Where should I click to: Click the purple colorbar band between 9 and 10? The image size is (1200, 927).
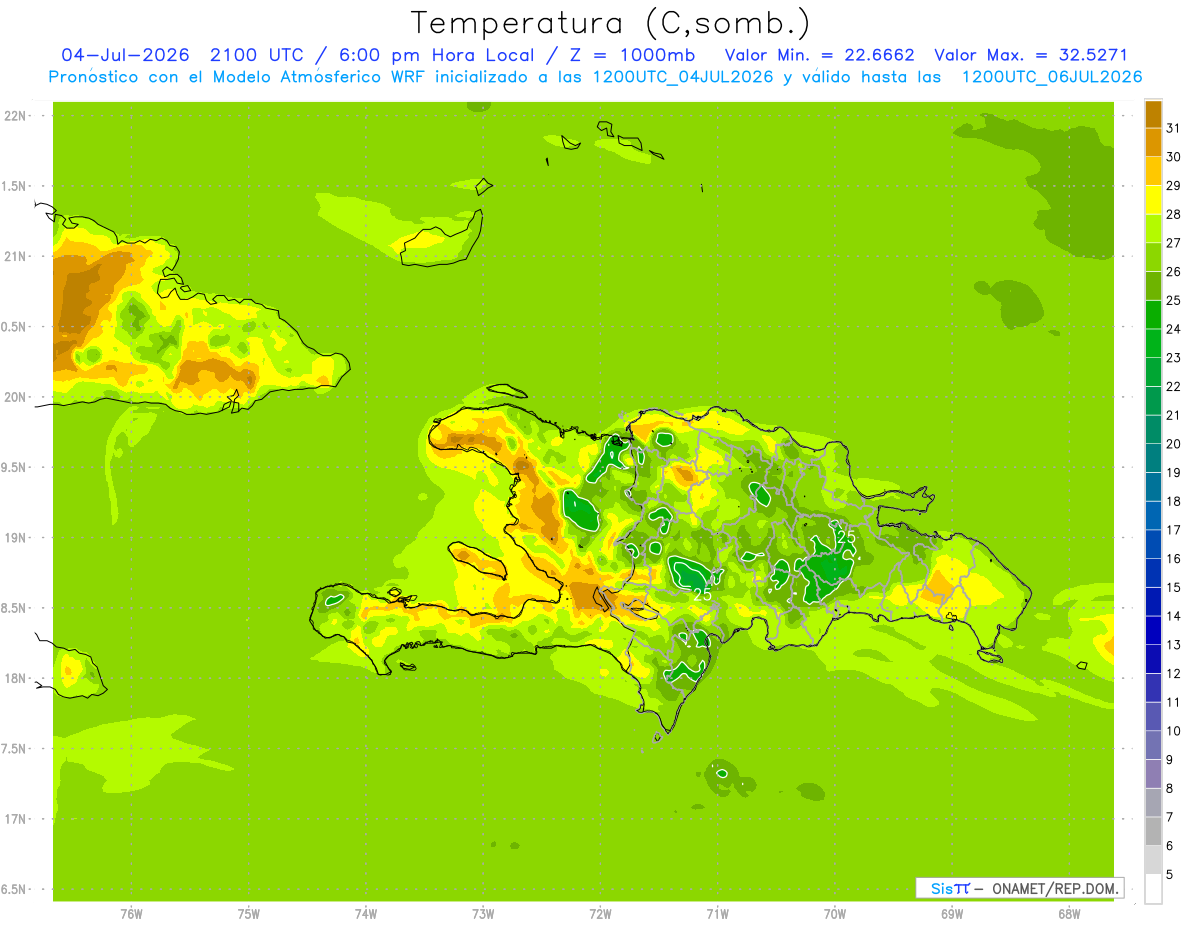(x=1153, y=745)
